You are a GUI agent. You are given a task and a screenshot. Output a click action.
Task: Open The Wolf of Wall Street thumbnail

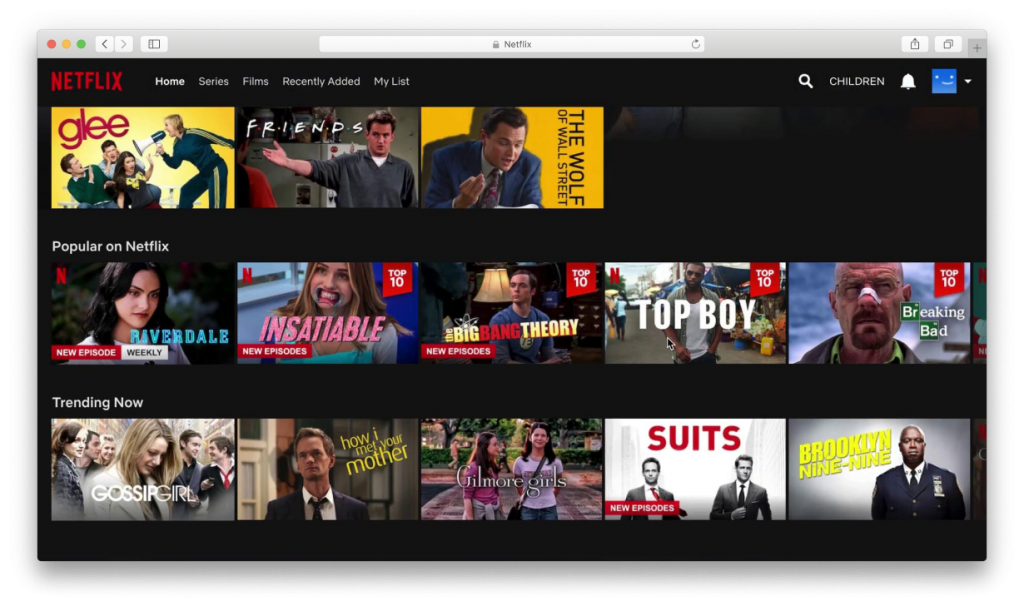click(x=512, y=157)
